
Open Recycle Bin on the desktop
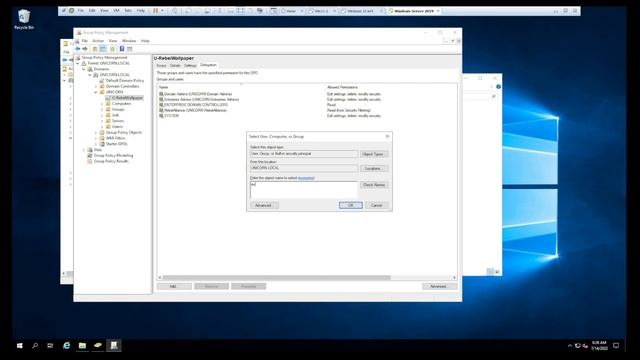click(24, 19)
